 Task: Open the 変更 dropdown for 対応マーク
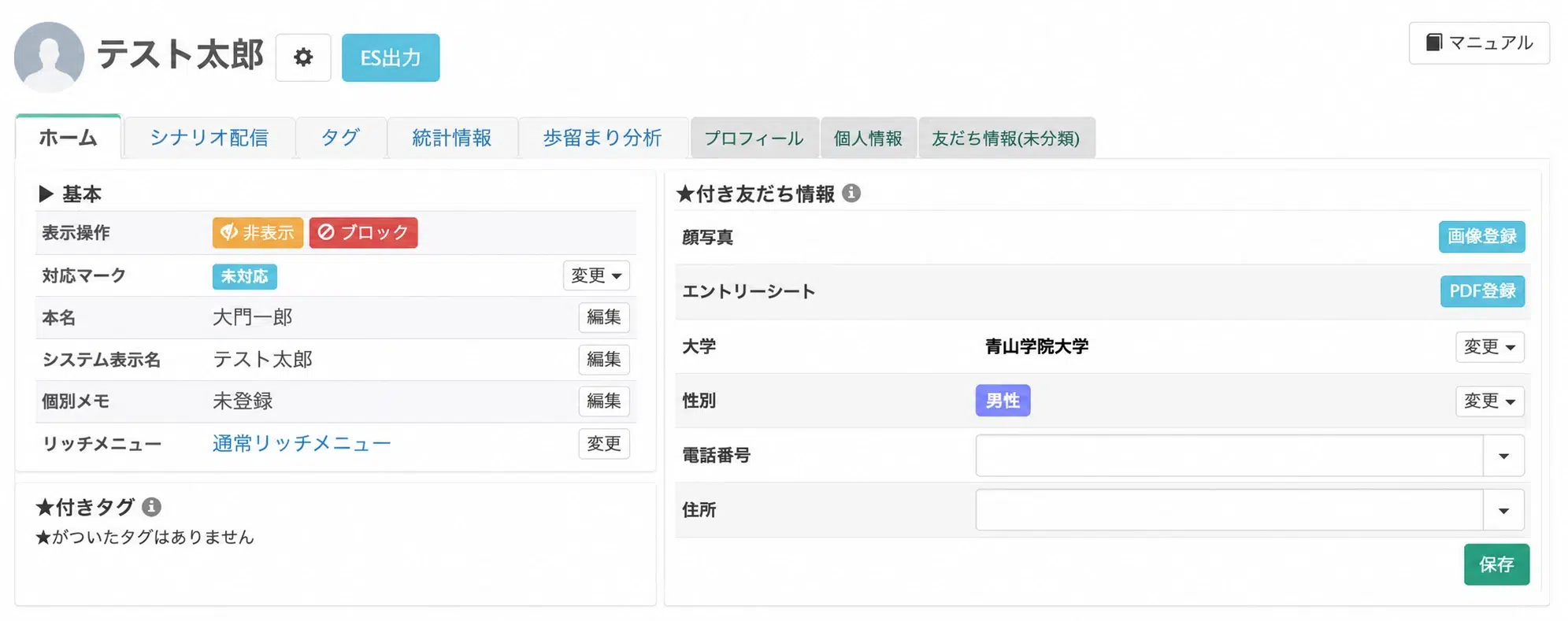tap(596, 275)
